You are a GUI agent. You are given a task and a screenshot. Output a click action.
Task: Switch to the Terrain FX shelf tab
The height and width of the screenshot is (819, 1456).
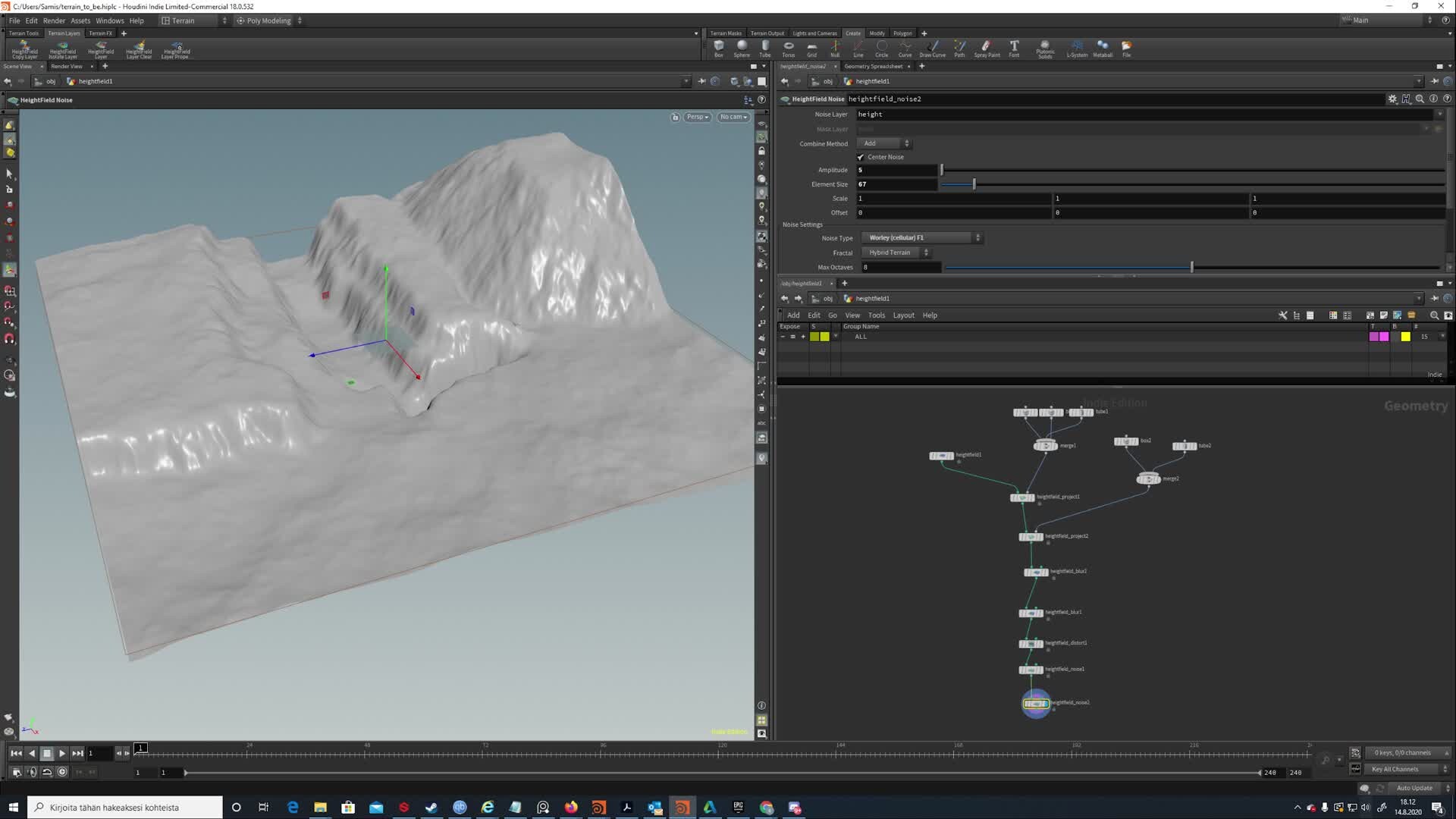[100, 33]
